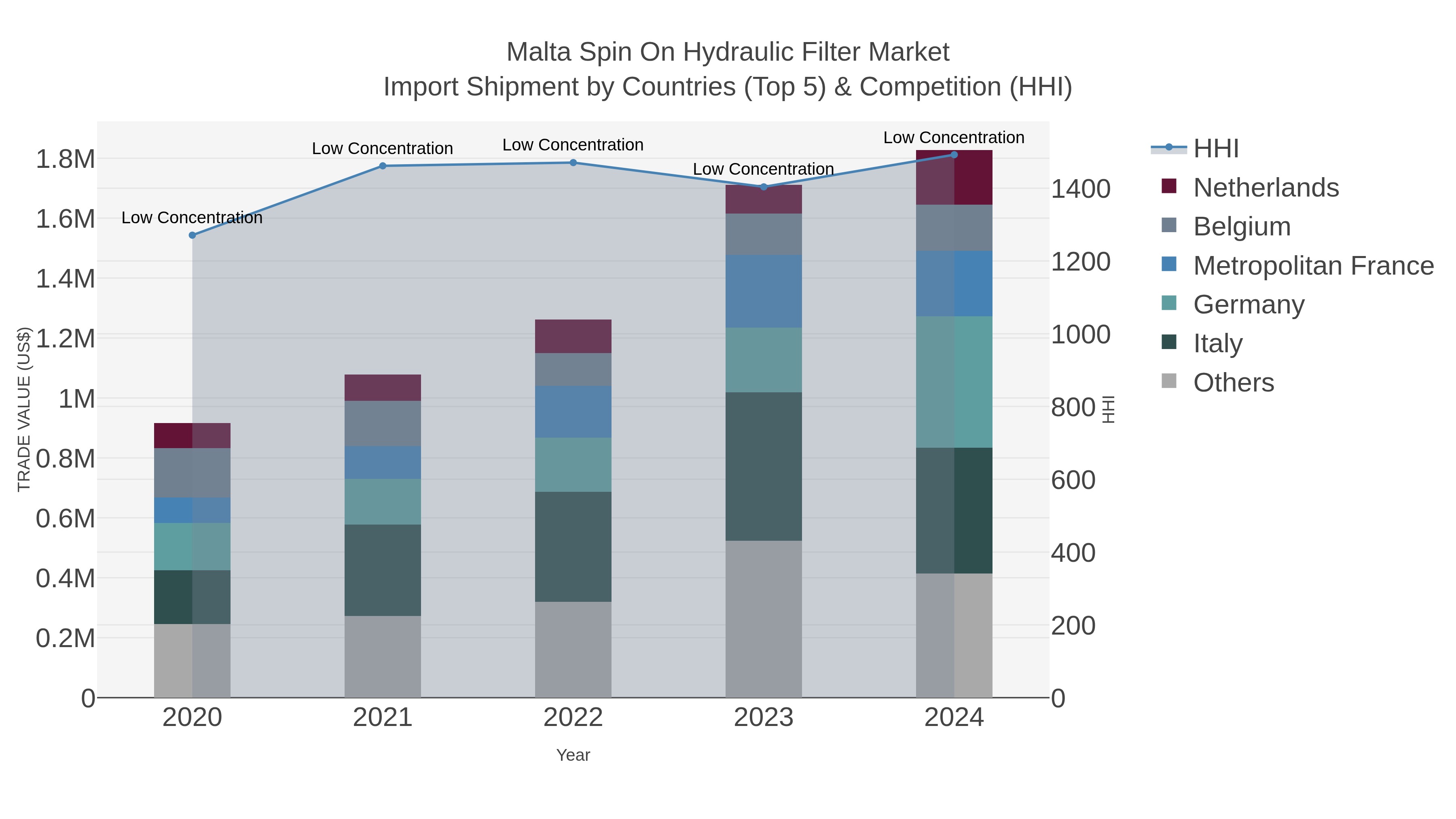Click the 2024 Metropolitan France bar segment
Screen dimensions: 1456x819
pyautogui.click(x=954, y=284)
